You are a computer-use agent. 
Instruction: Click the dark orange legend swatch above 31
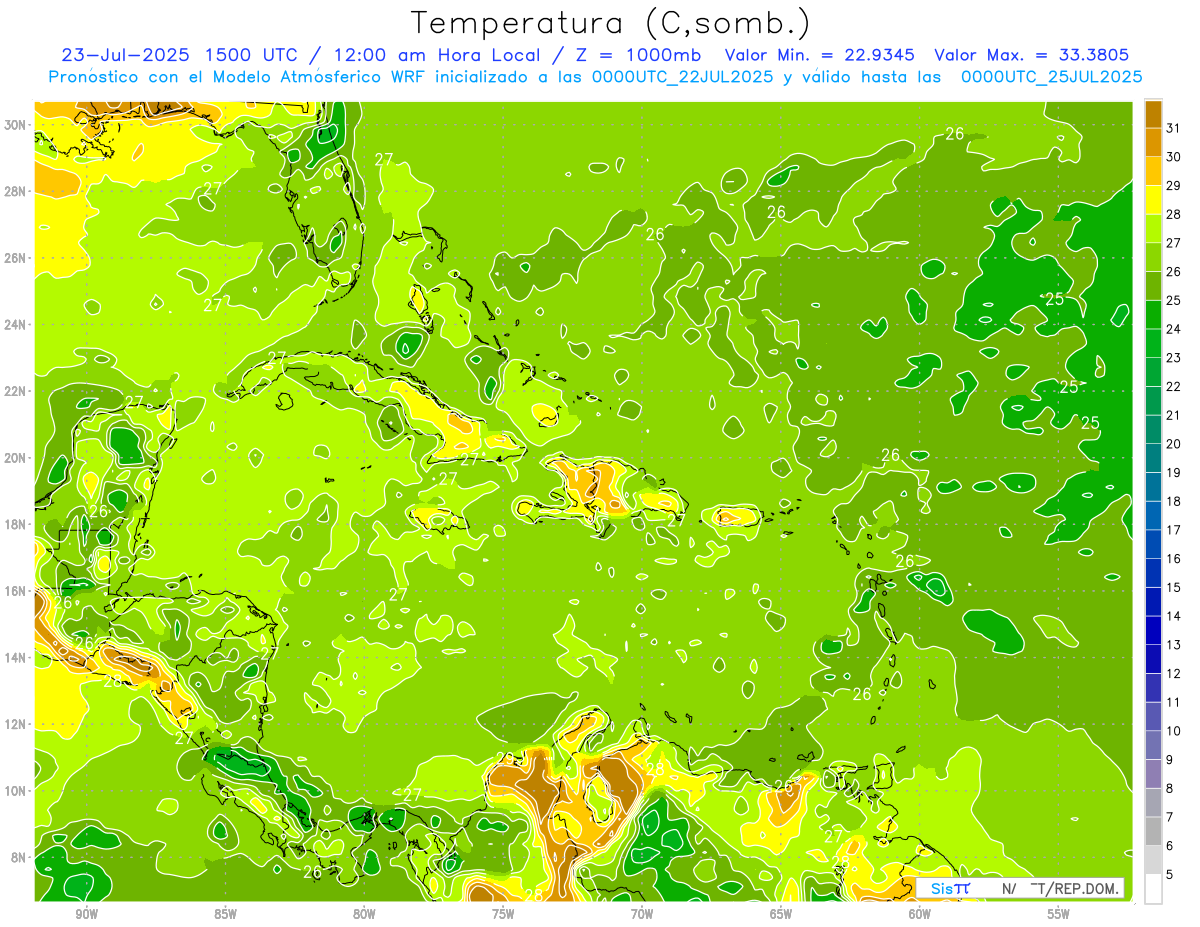(1153, 114)
